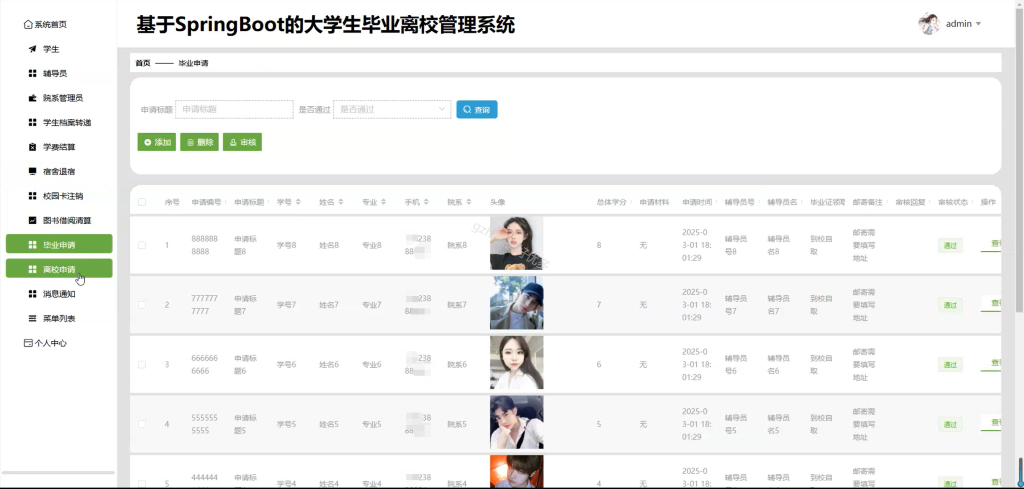Viewport: 1024px width, 489px height.
Task: Click the grid icon beside 校园卡注销
Action: (33, 196)
